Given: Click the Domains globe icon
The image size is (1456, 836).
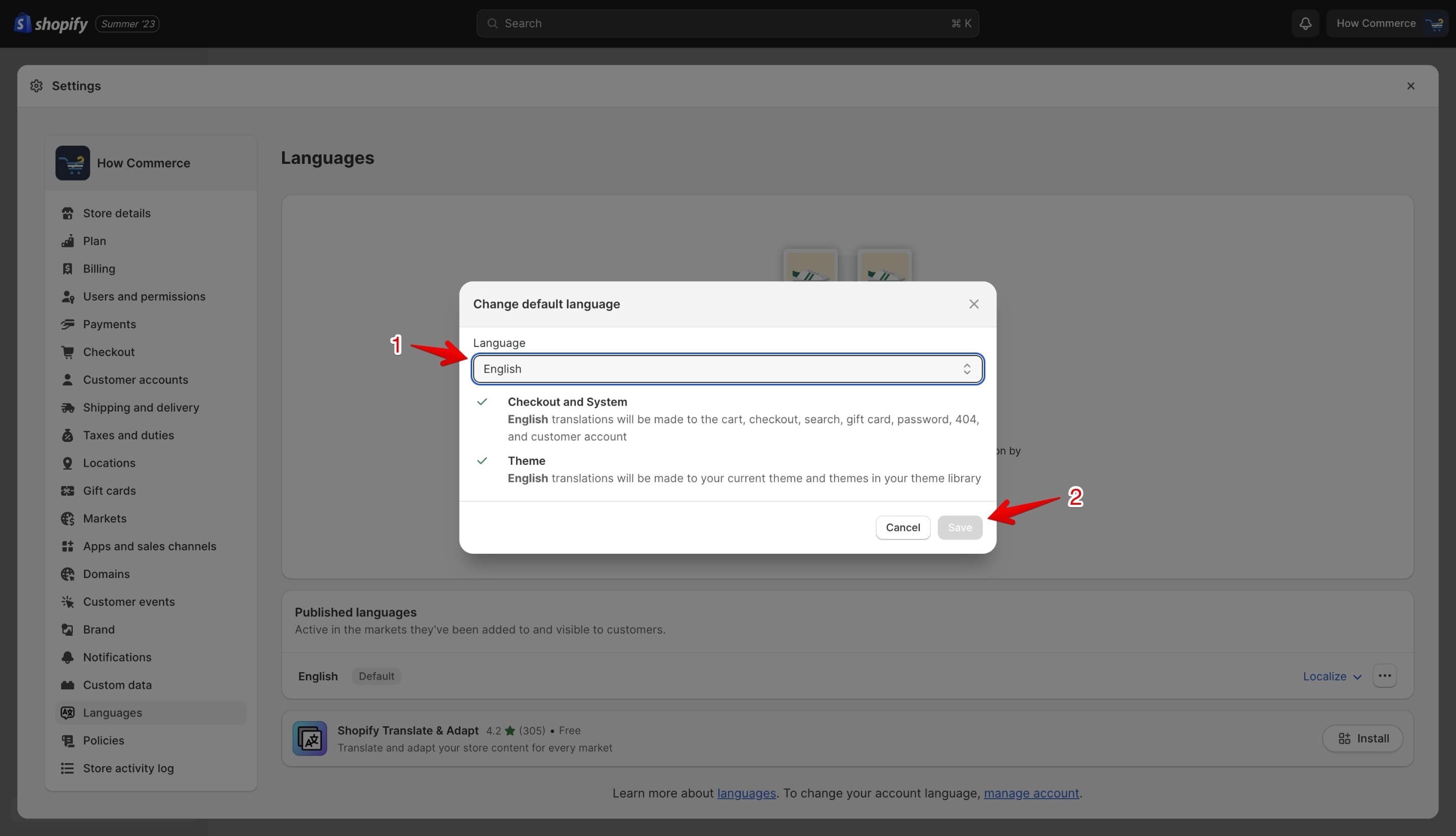Looking at the screenshot, I should (68, 574).
